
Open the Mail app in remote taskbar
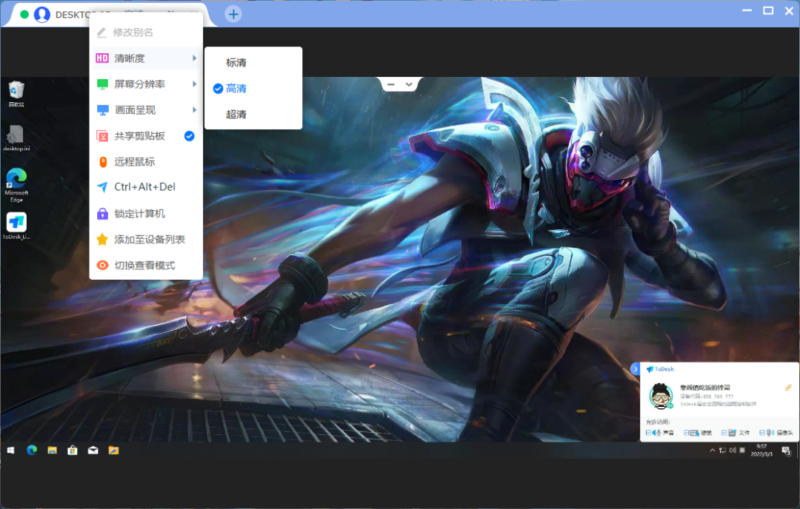(x=93, y=450)
